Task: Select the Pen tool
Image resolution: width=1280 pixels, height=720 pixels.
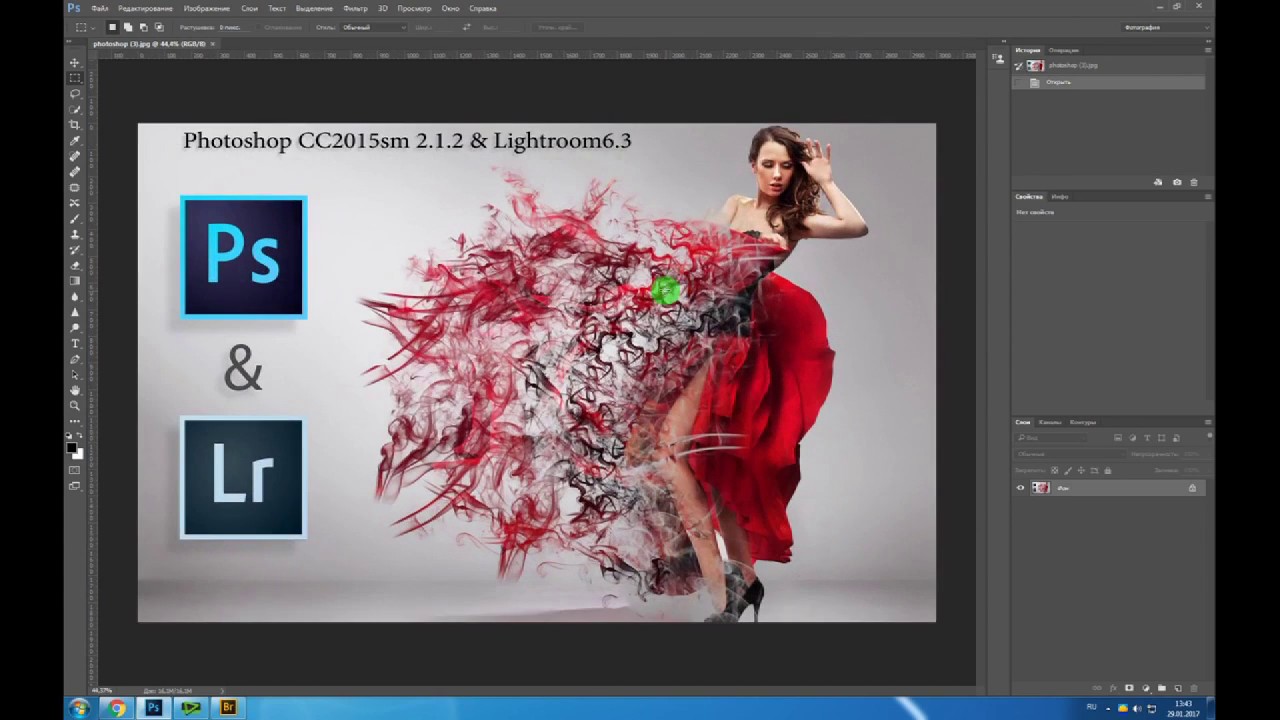Action: click(x=75, y=359)
